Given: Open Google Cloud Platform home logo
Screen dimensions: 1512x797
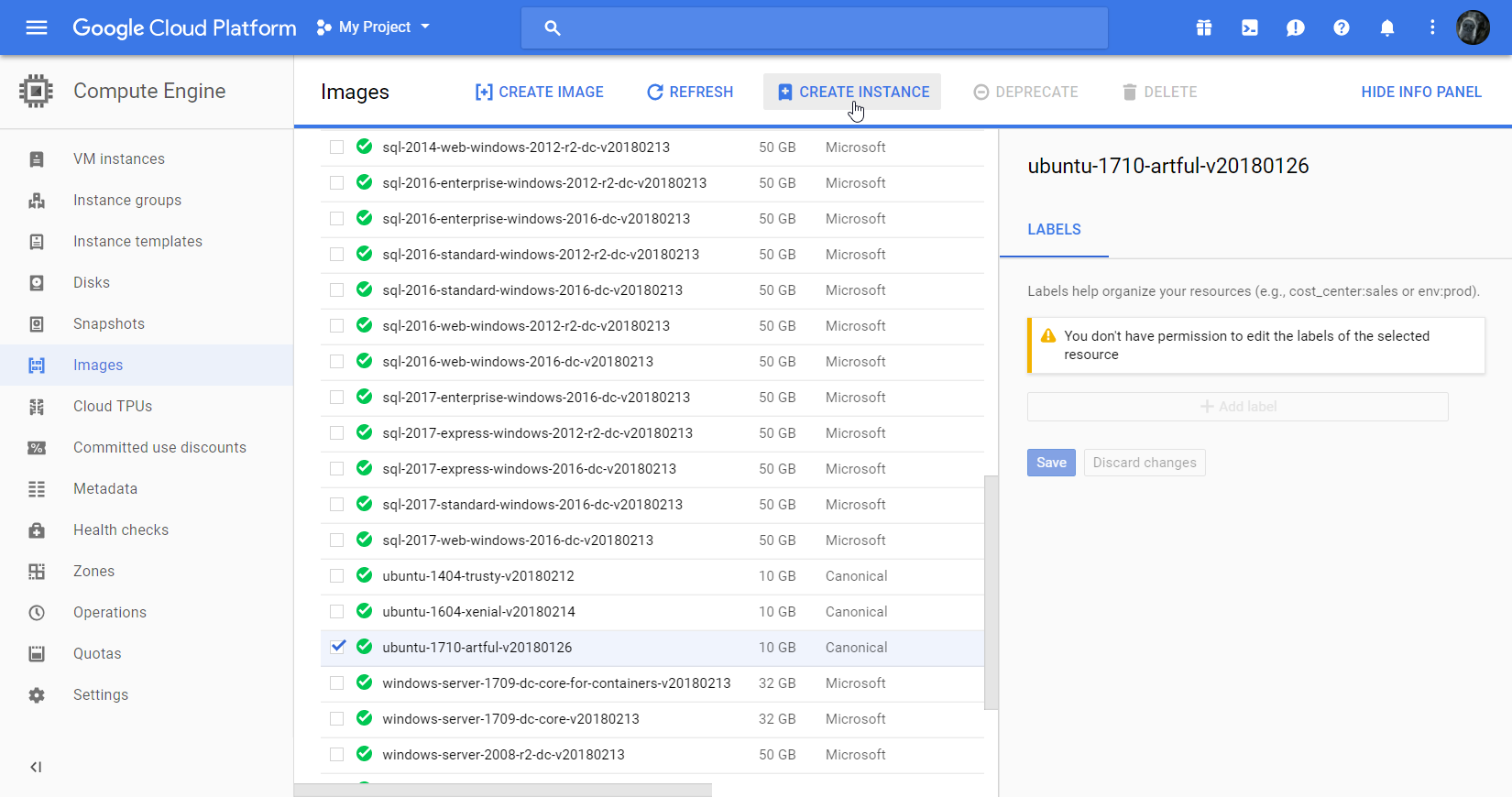Looking at the screenshot, I should [x=184, y=27].
